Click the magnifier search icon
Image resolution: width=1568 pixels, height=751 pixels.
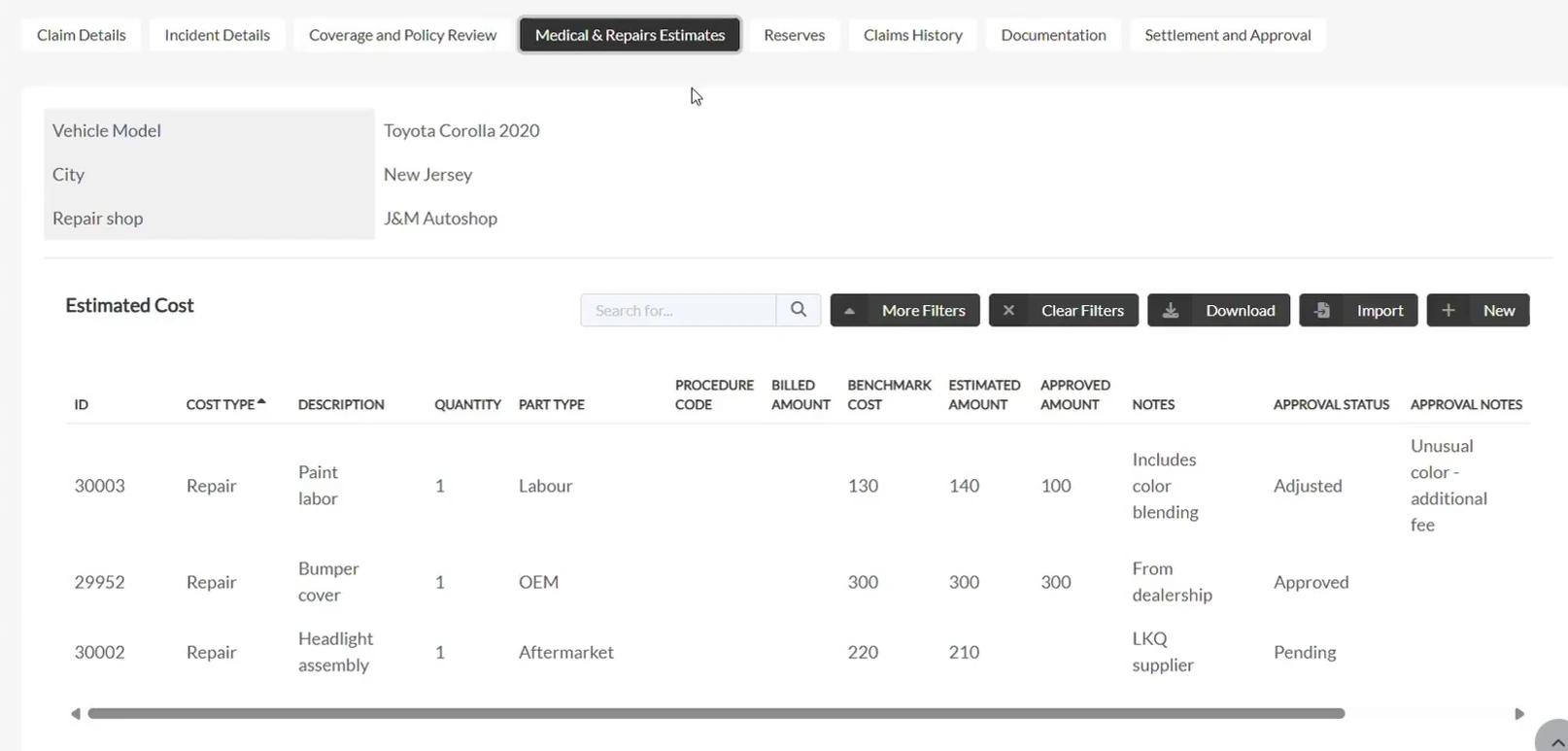(x=799, y=310)
